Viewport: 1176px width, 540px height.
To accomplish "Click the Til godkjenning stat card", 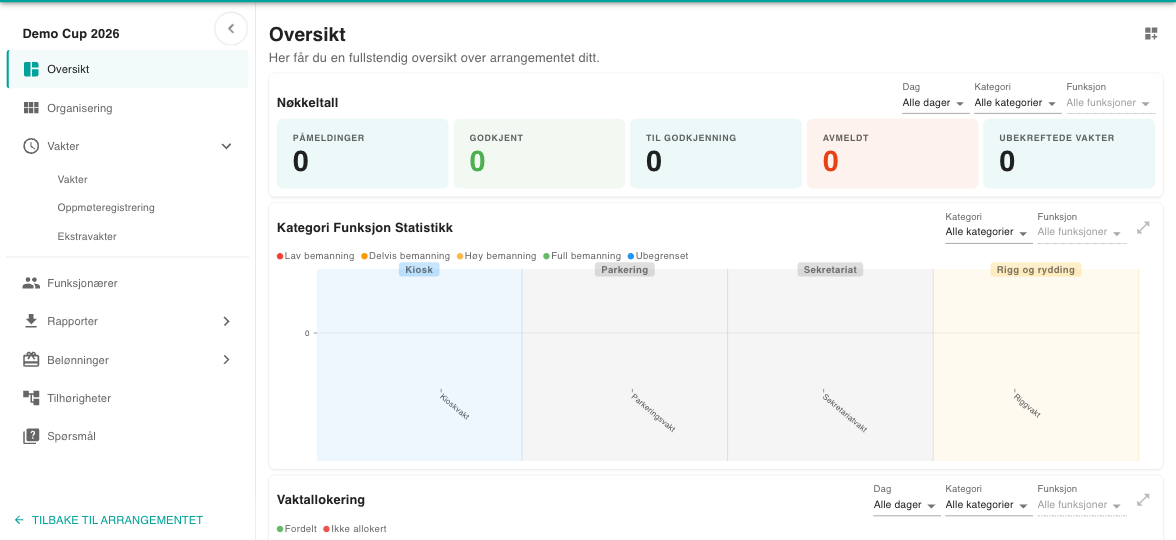I will [x=716, y=153].
